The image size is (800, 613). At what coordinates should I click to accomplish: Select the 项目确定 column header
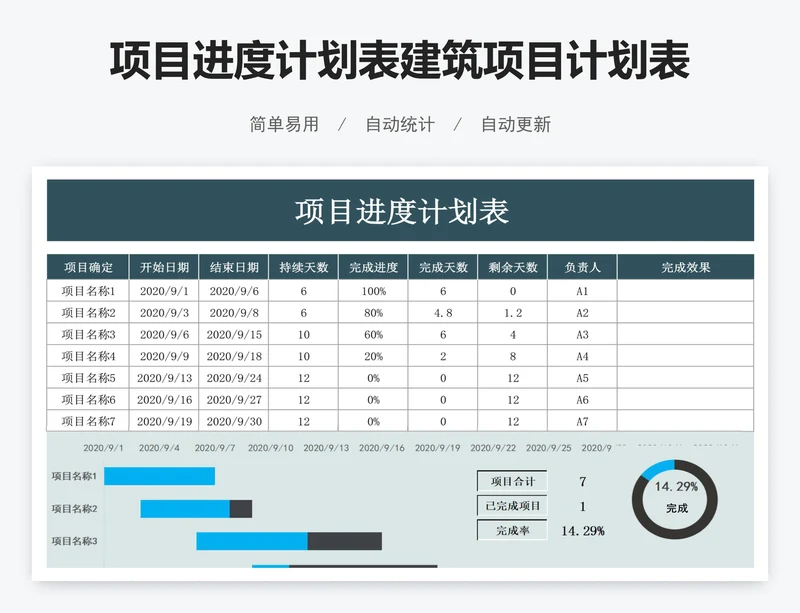click(88, 267)
